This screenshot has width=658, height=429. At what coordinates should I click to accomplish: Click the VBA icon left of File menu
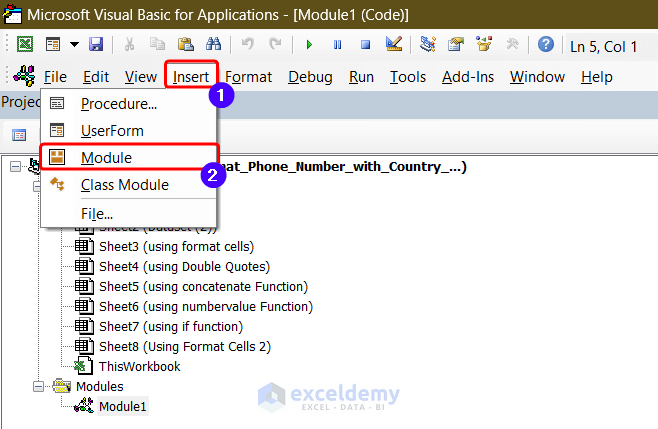tap(24, 76)
